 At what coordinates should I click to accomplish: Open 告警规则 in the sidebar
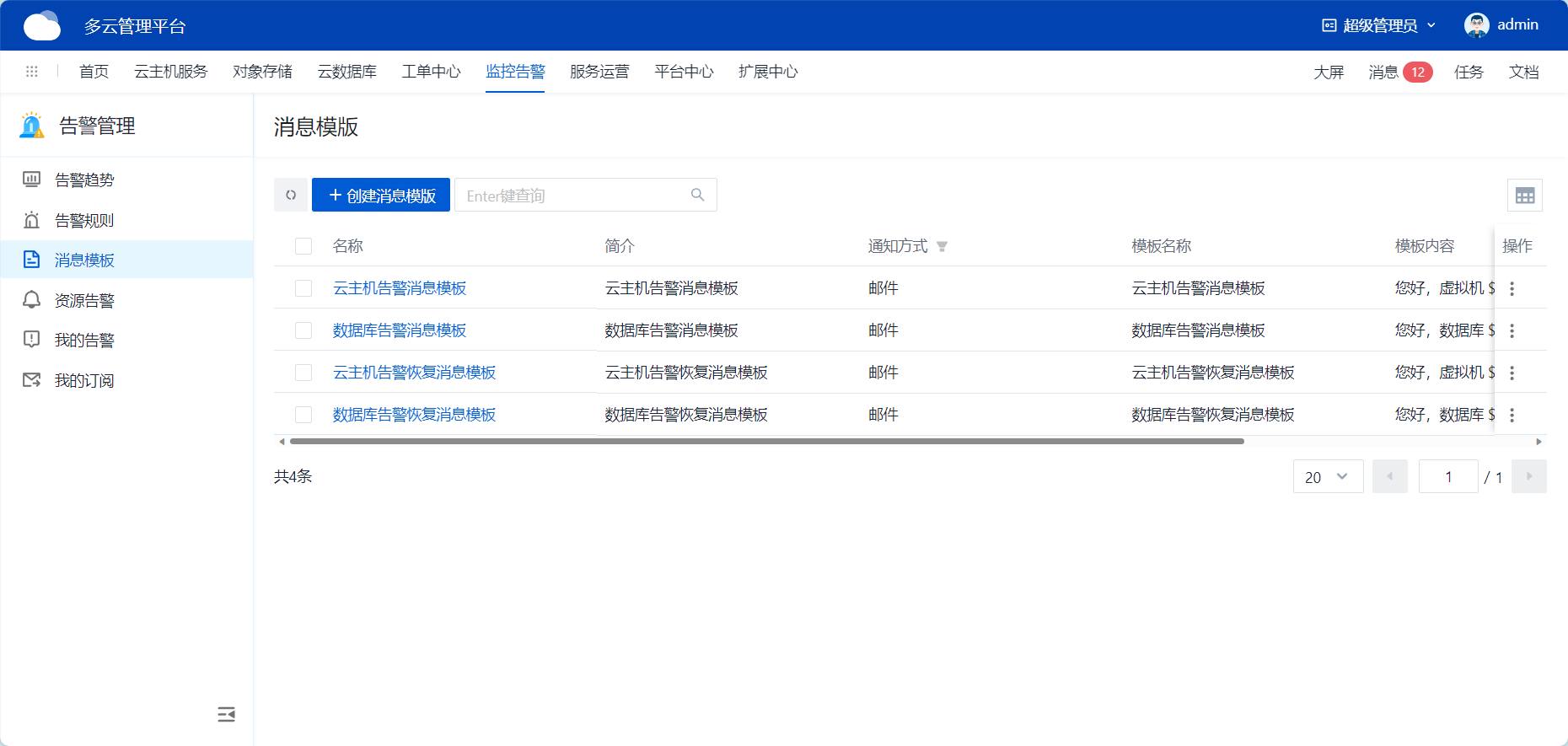click(84, 221)
